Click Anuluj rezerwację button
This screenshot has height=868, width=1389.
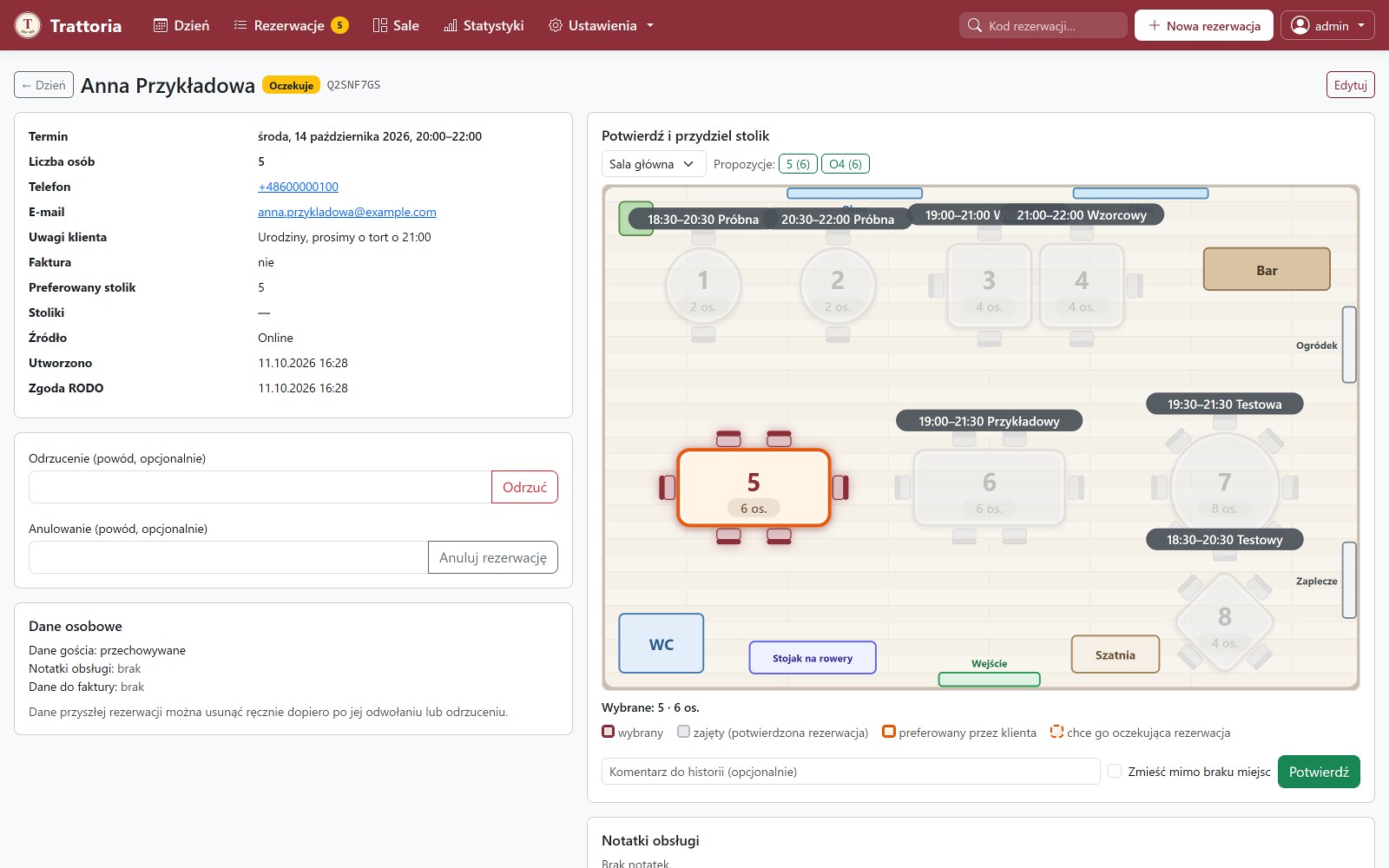coord(493,557)
